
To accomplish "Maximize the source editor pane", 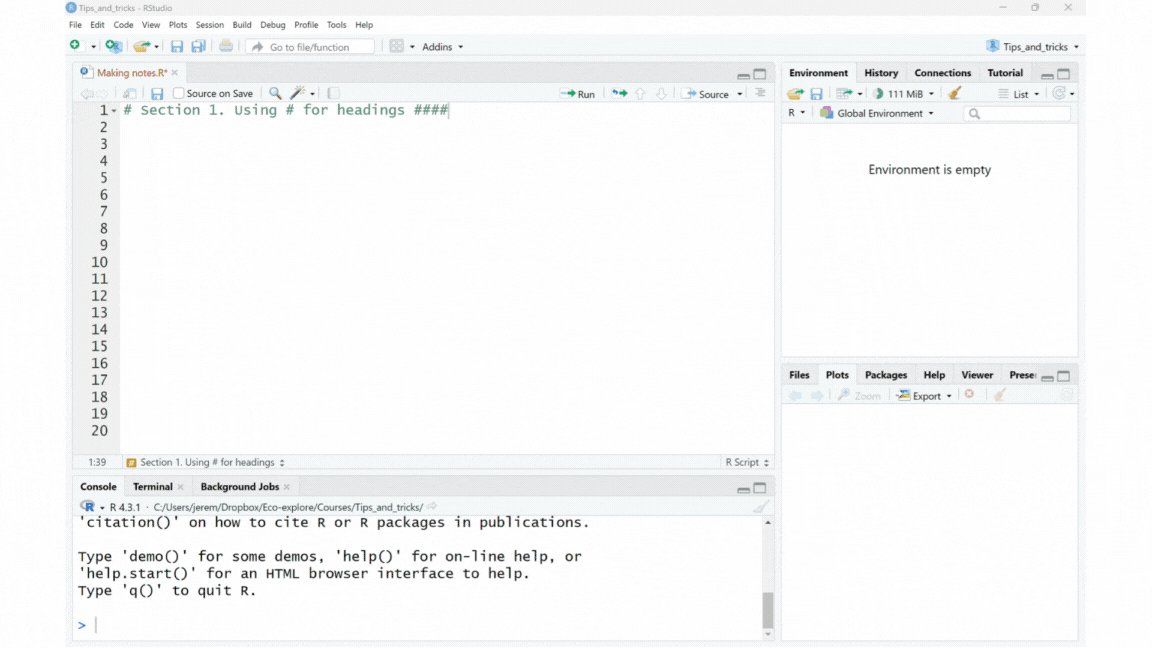I will click(x=760, y=74).
